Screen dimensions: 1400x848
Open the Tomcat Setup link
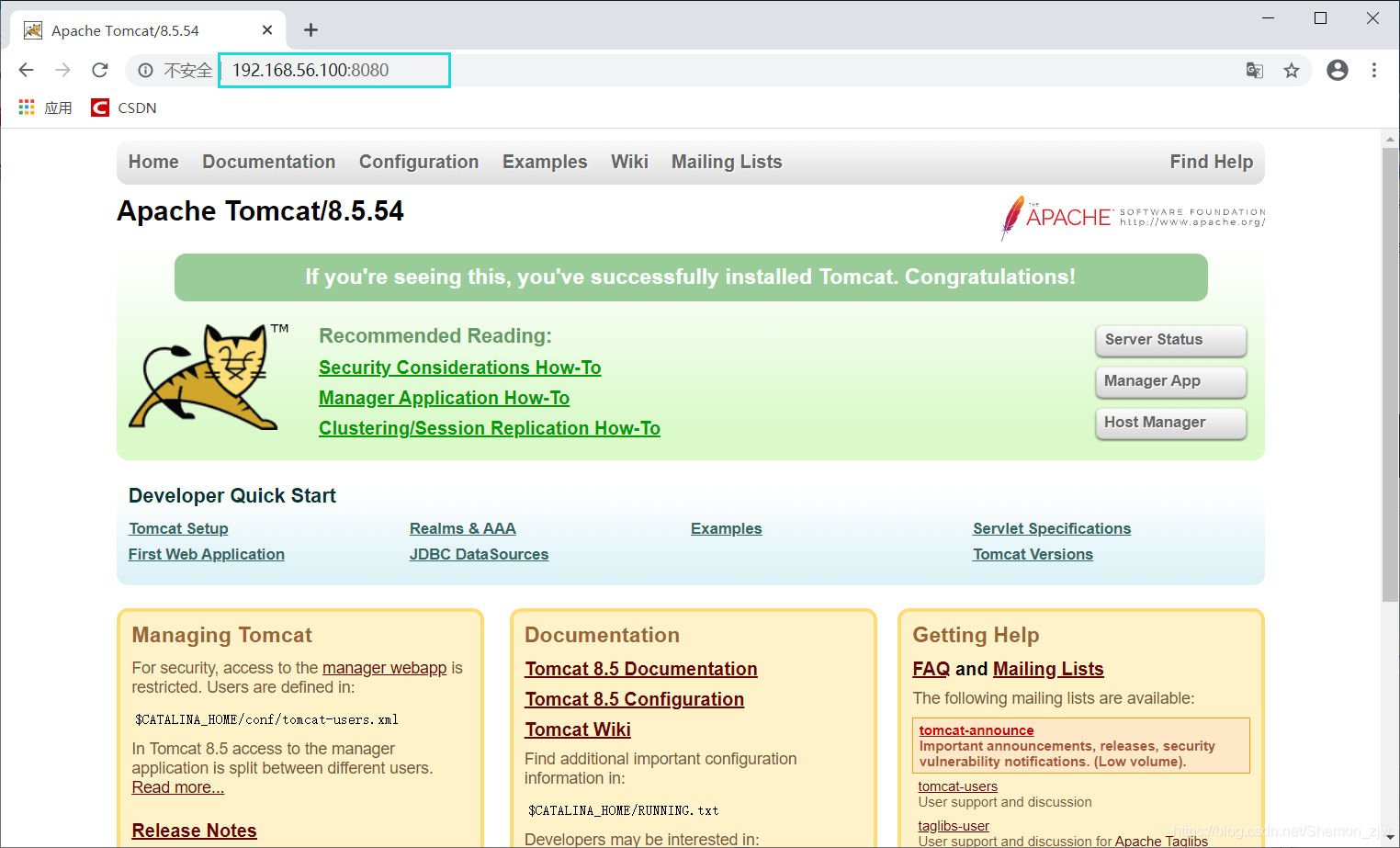(178, 528)
